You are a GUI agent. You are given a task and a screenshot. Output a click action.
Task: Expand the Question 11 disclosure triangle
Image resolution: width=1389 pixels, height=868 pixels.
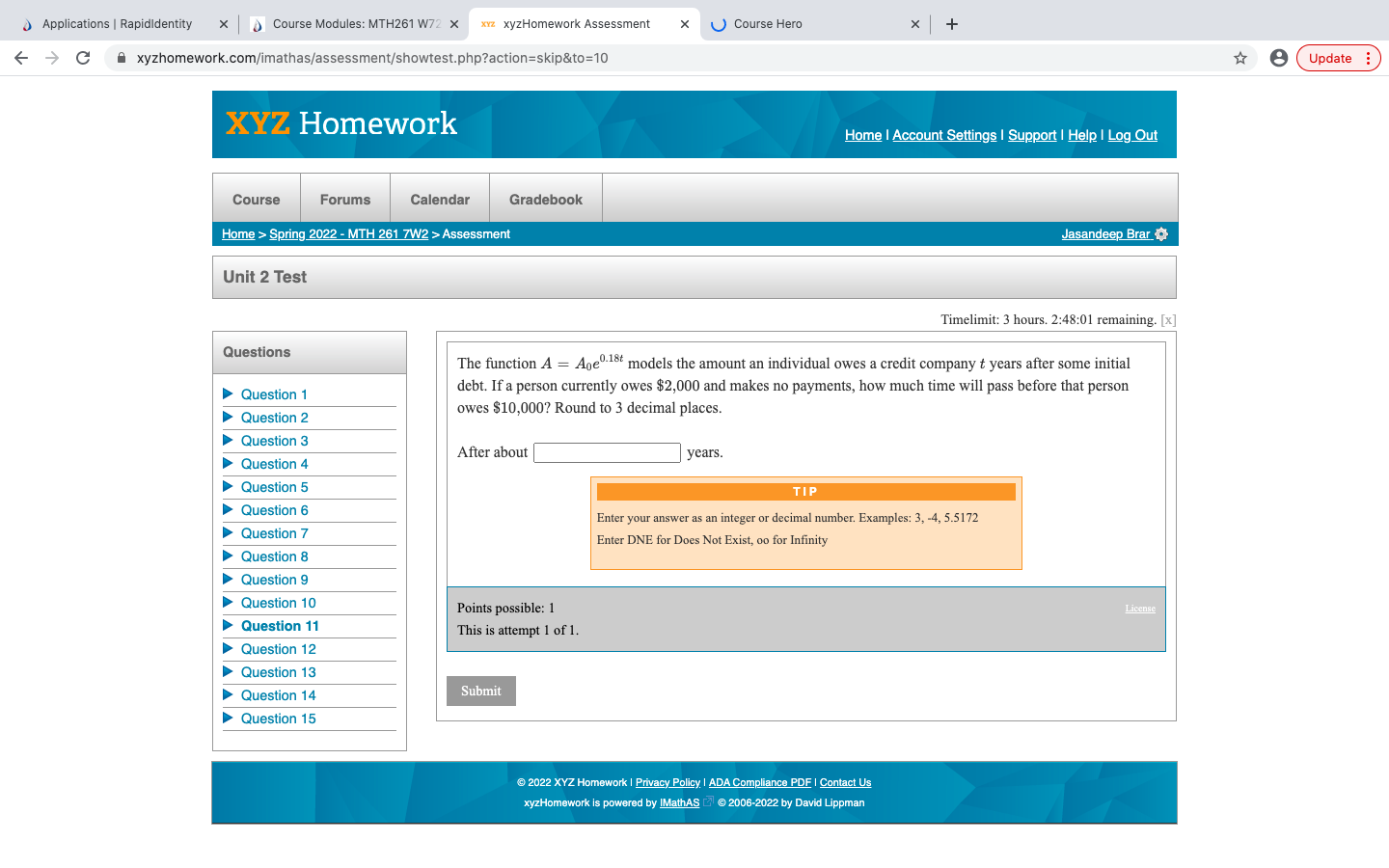[x=228, y=626]
